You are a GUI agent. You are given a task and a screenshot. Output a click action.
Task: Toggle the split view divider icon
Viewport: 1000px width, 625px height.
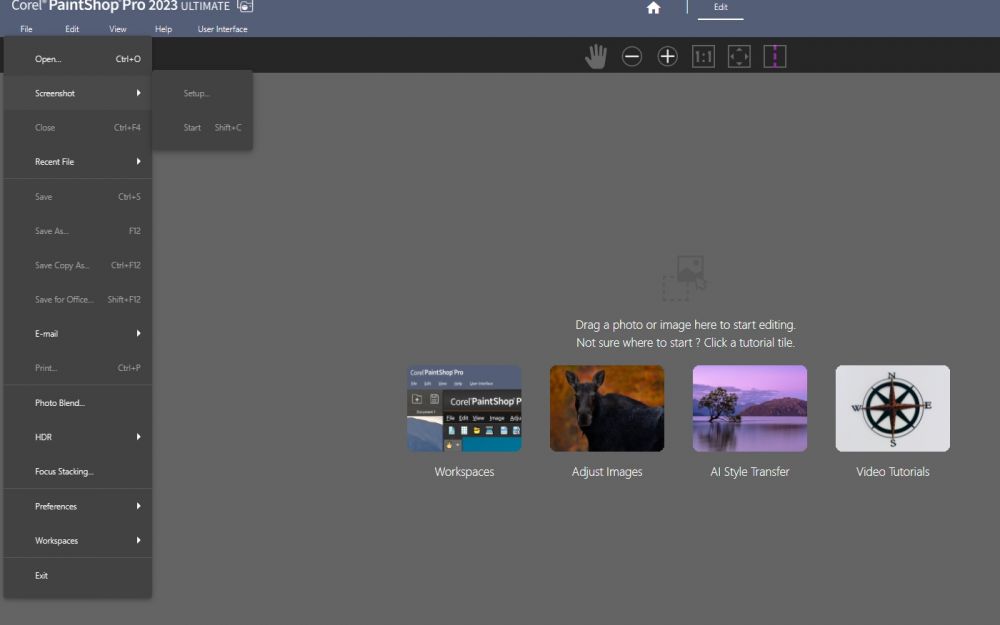point(775,57)
